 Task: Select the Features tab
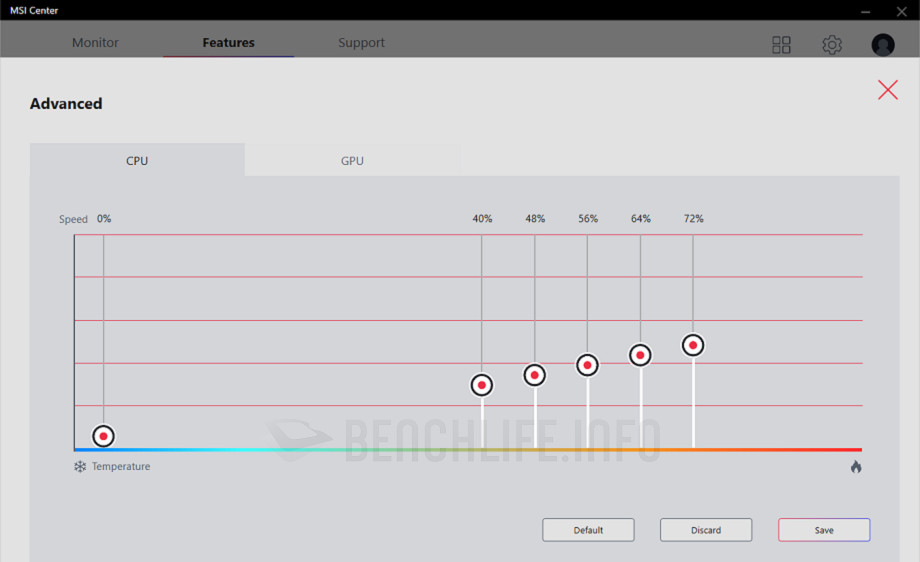(x=228, y=43)
